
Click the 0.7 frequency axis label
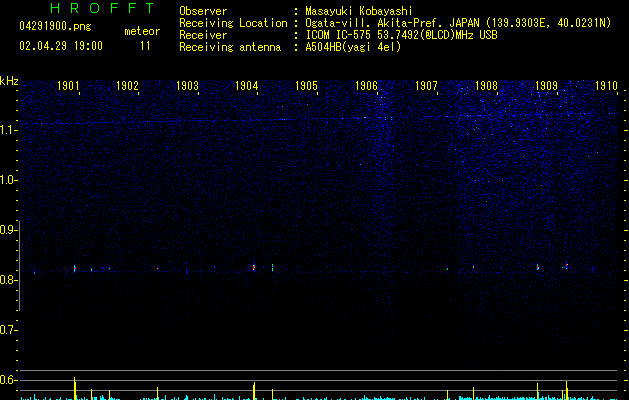click(8, 330)
